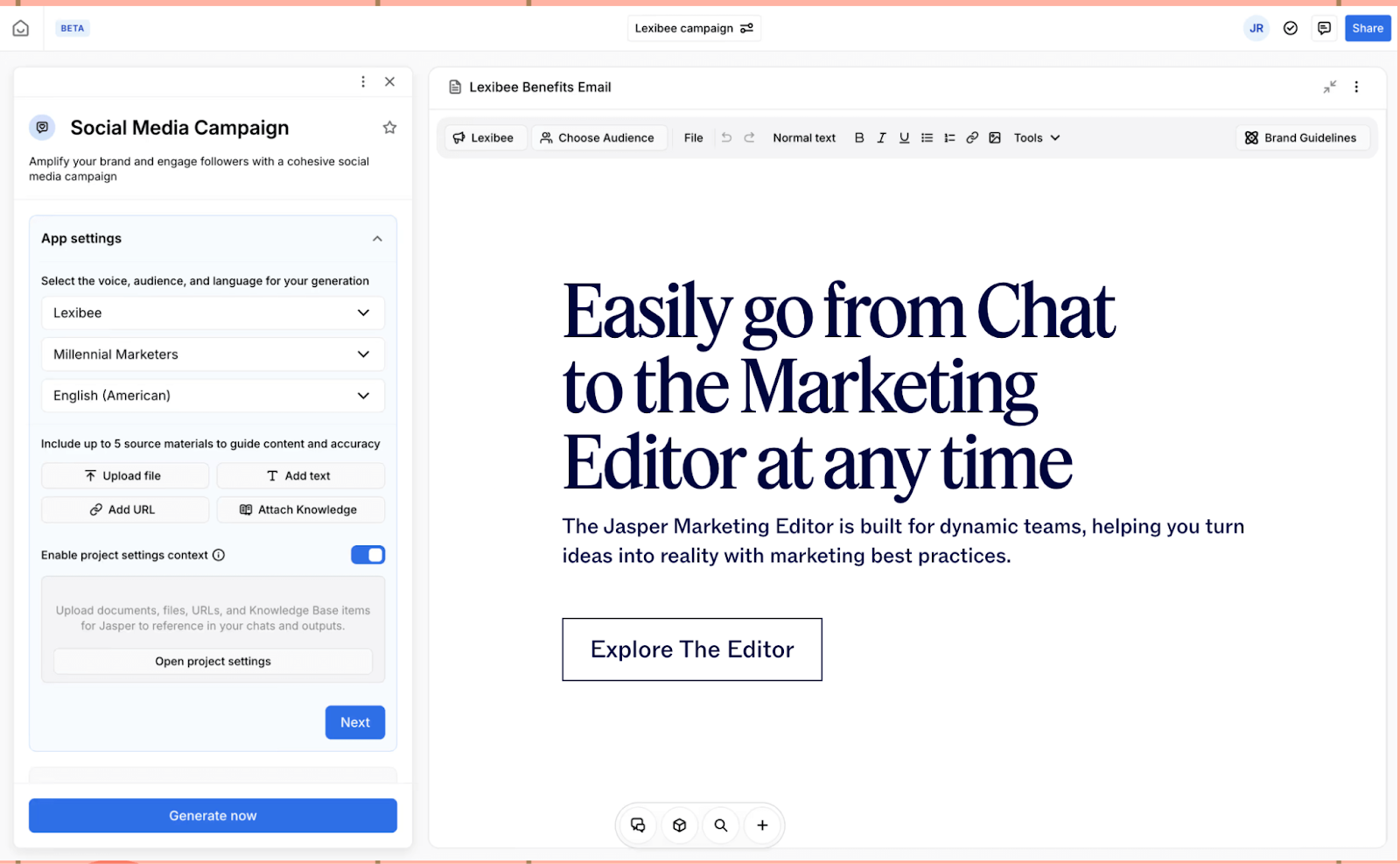Open the Millennial Marketers audience dropdown
Screen dimensions: 1400x864
tap(213, 354)
